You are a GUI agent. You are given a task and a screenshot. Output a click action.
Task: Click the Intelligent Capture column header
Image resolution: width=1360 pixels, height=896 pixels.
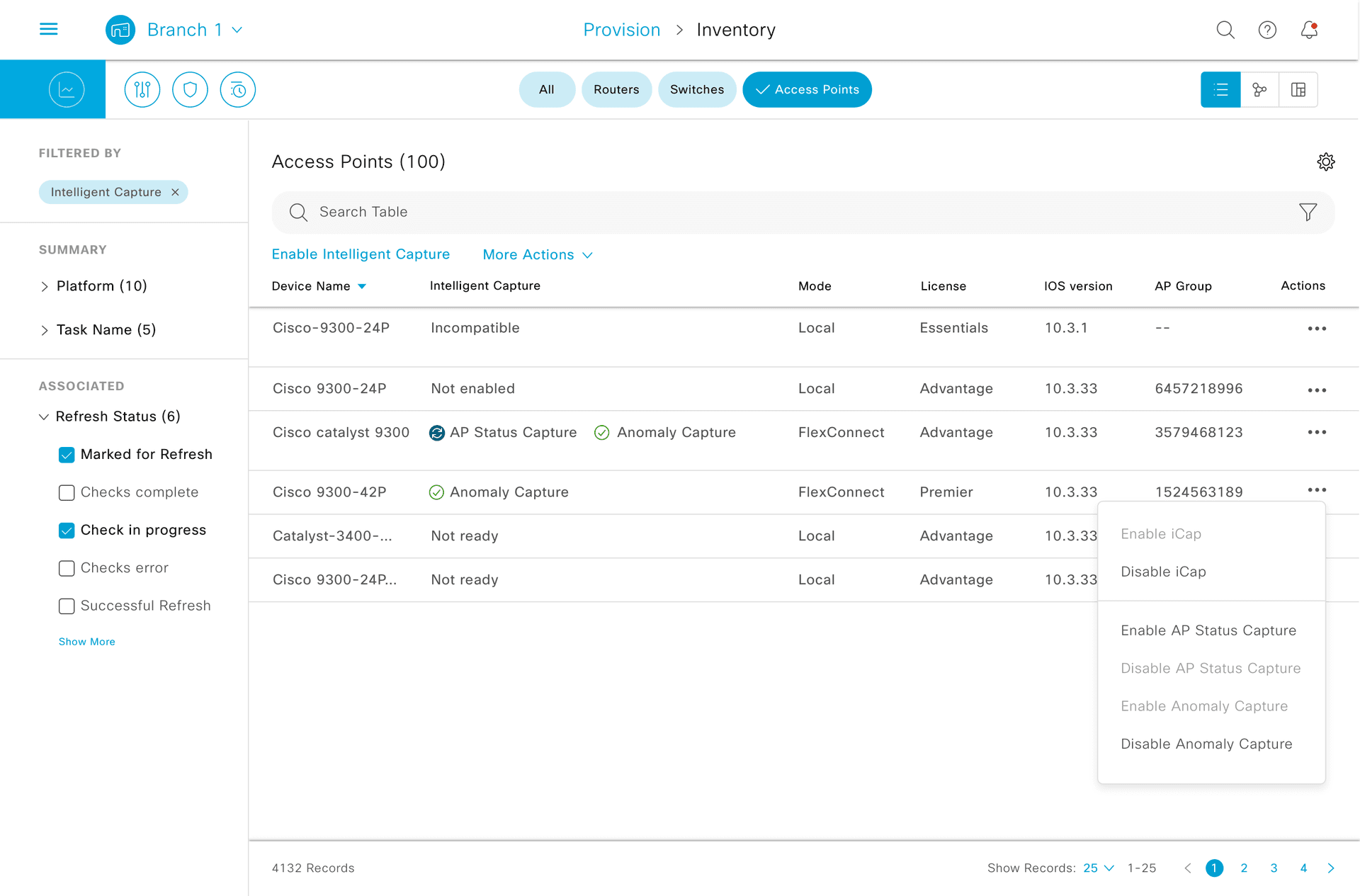tap(485, 285)
